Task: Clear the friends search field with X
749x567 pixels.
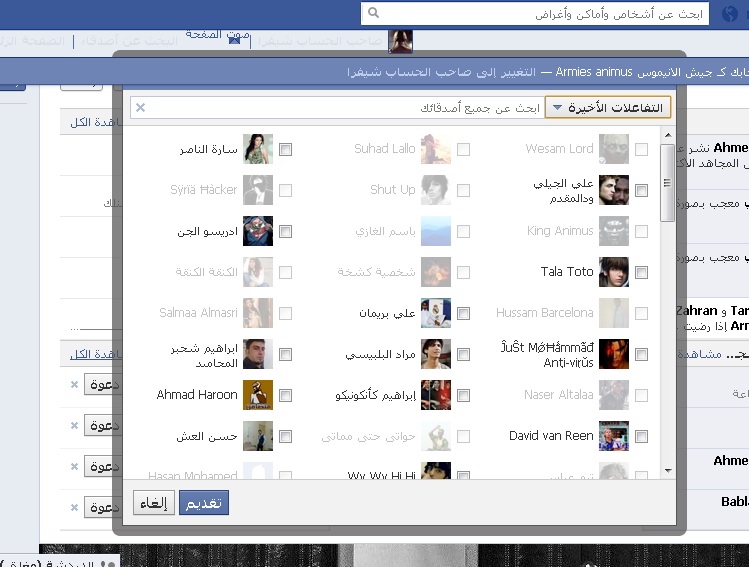Action: click(140, 107)
